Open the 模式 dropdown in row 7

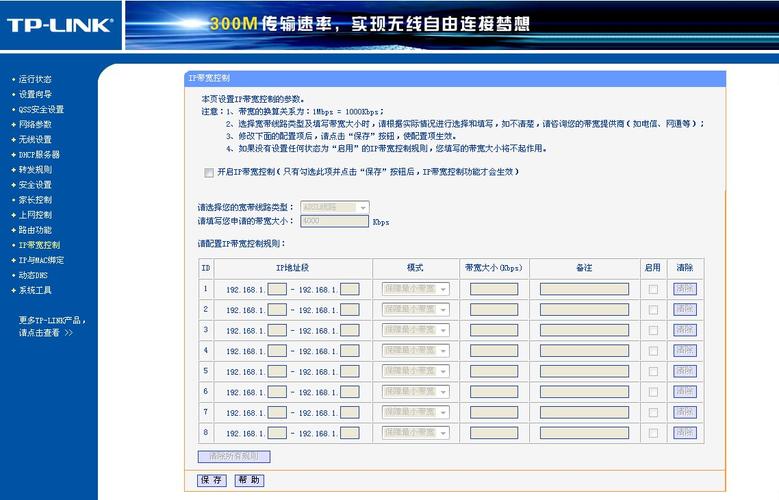(415, 412)
